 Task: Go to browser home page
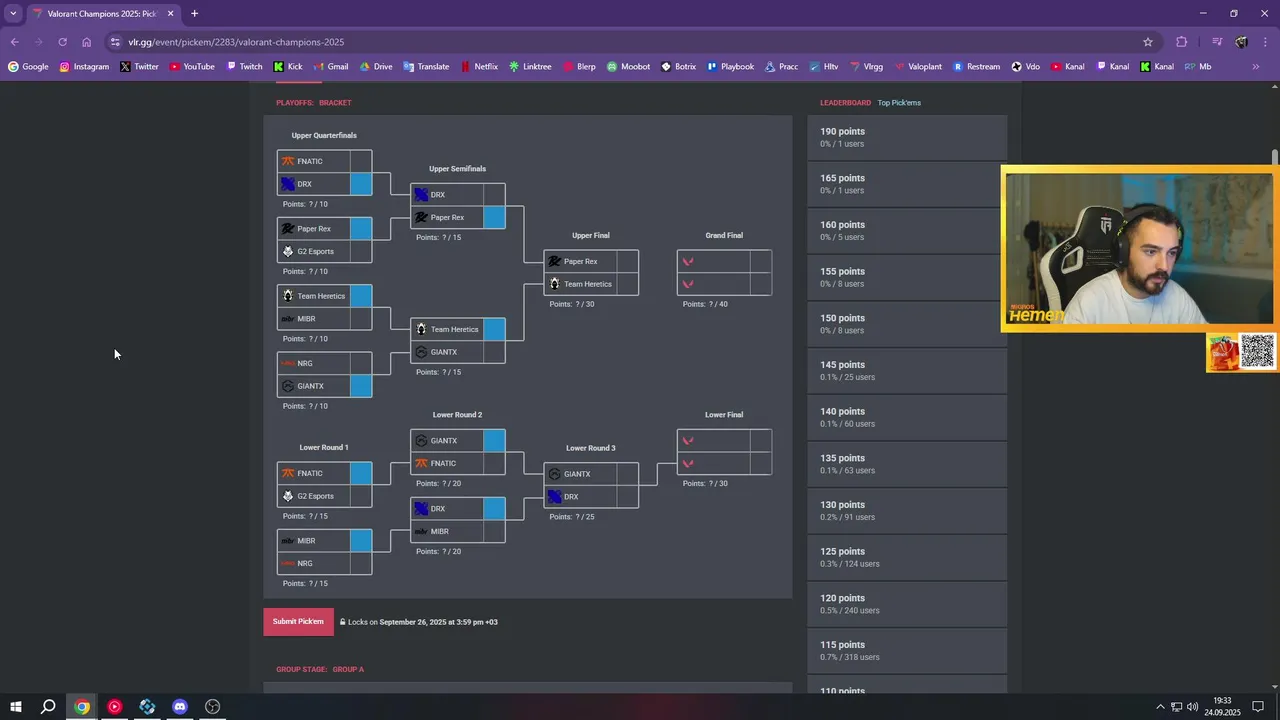pyautogui.click(x=87, y=42)
